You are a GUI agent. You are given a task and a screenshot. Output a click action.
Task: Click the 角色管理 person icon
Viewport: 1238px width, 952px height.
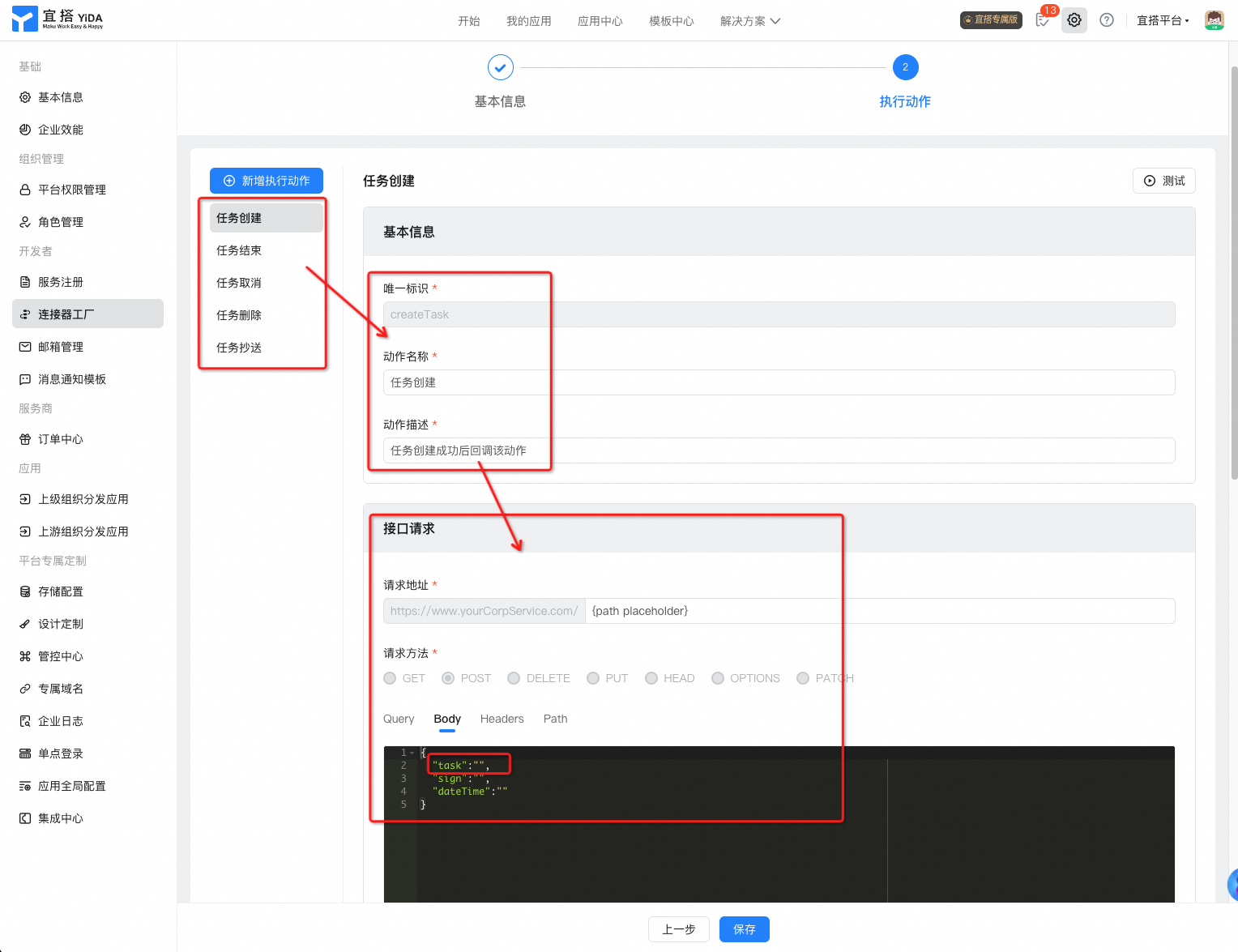point(25,222)
